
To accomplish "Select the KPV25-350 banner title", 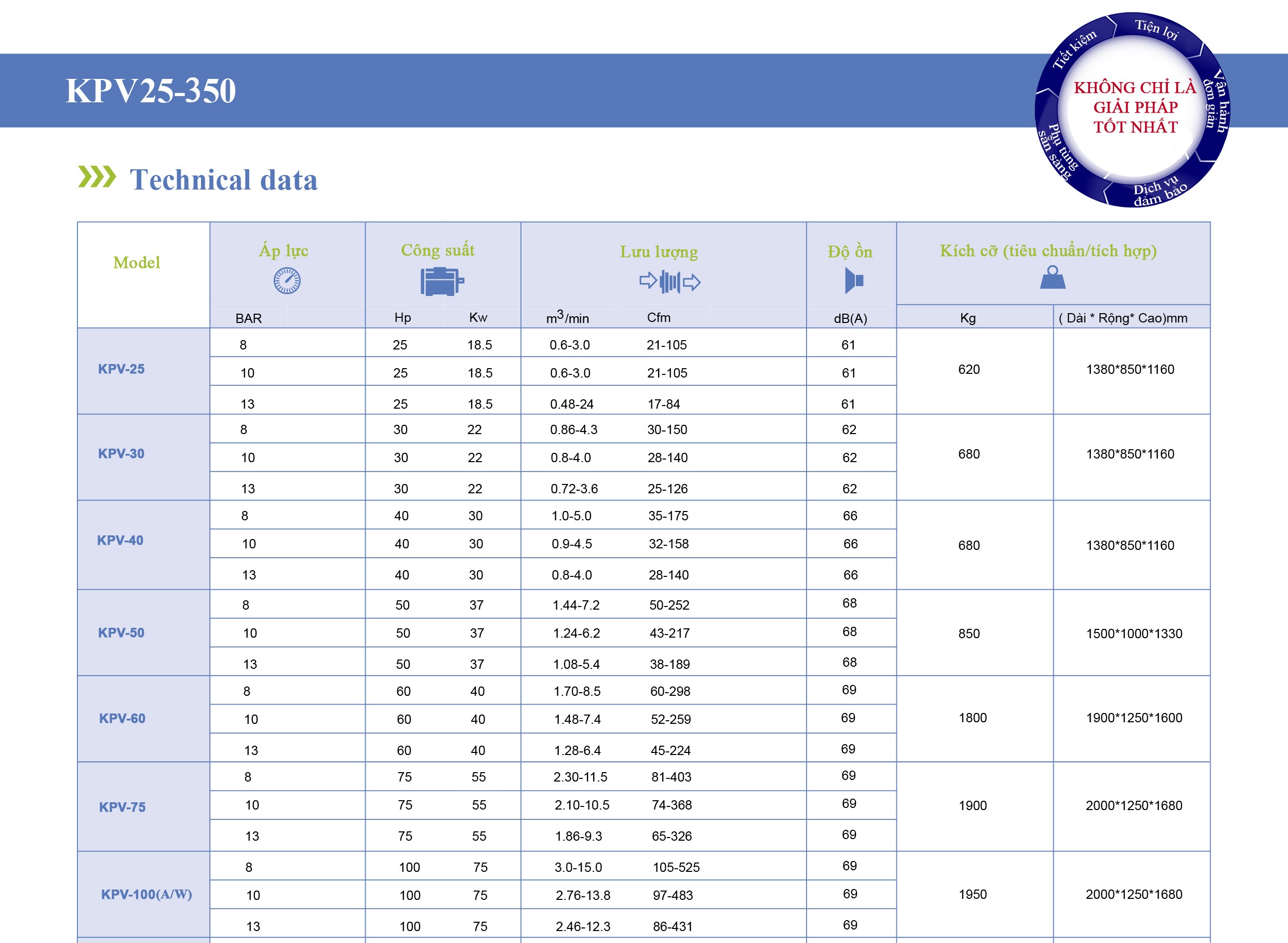I will coord(151,91).
